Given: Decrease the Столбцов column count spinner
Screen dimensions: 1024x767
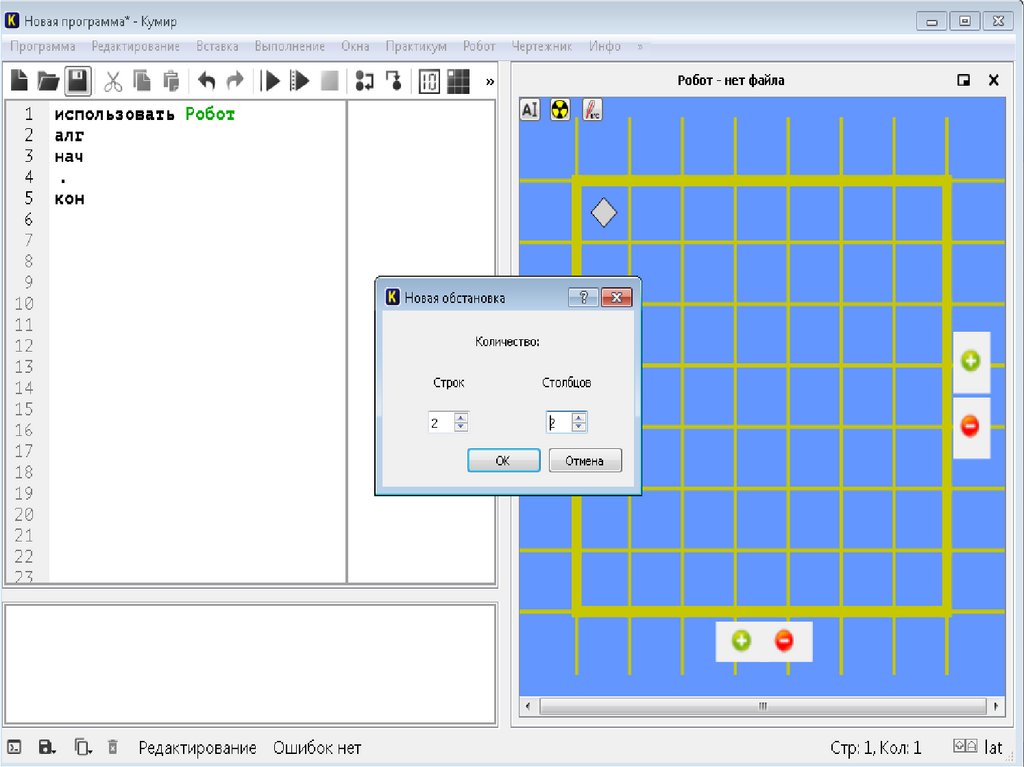Looking at the screenshot, I should 580,428.
